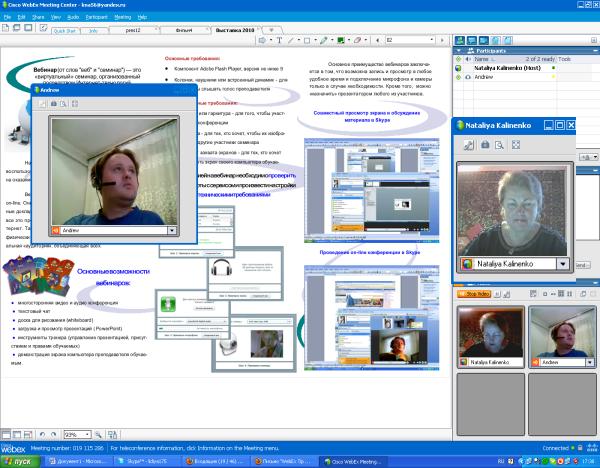Select the pointer arrow annotation tool
This screenshot has height=468, width=600.
(262, 40)
